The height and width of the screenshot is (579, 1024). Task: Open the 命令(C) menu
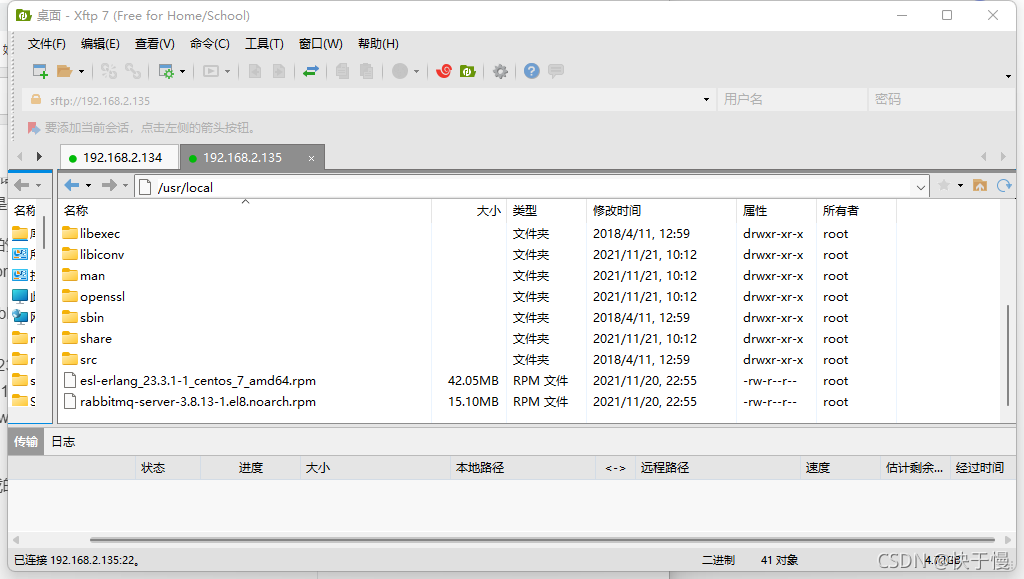coord(210,44)
